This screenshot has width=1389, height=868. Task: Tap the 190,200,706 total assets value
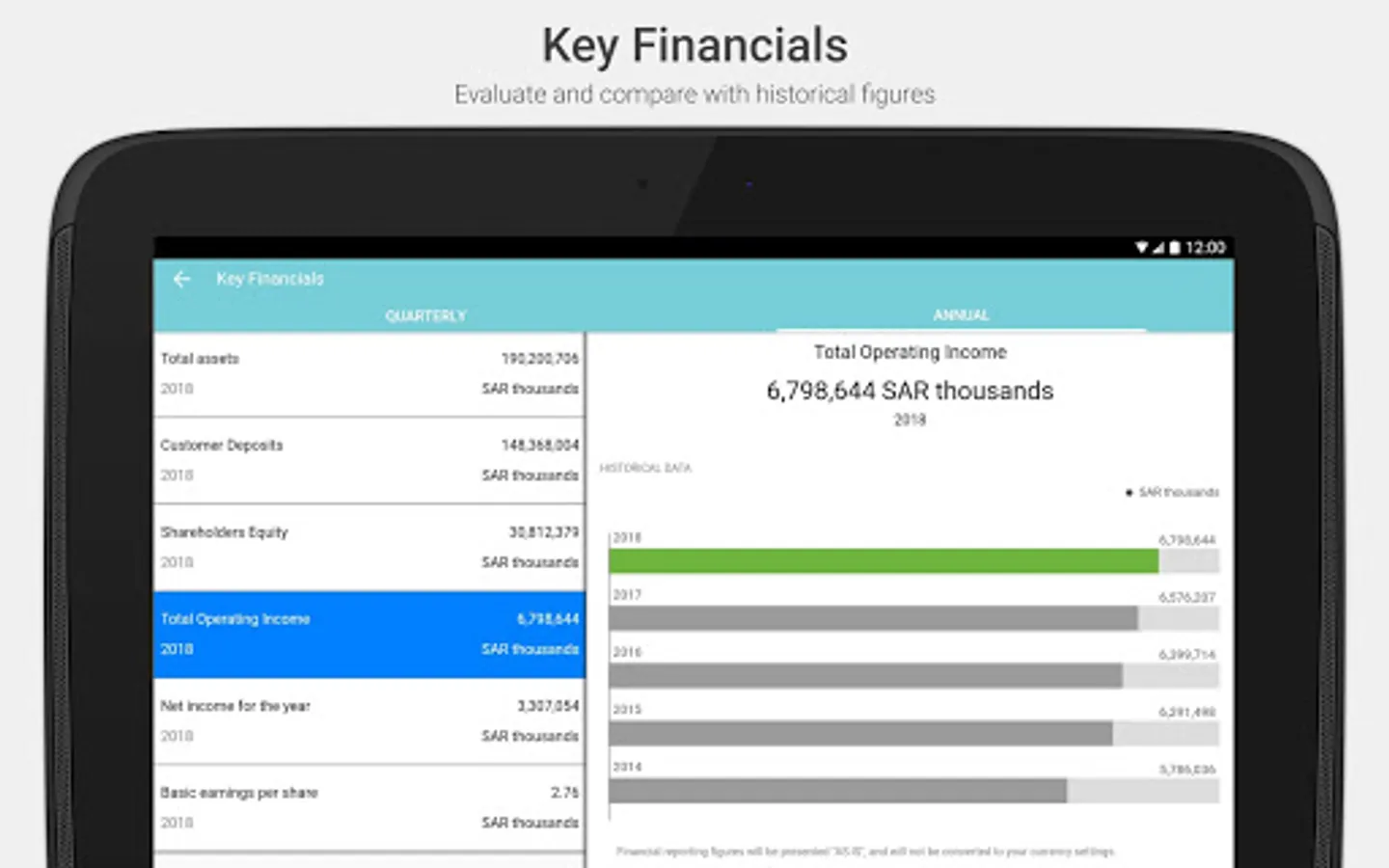click(x=540, y=359)
